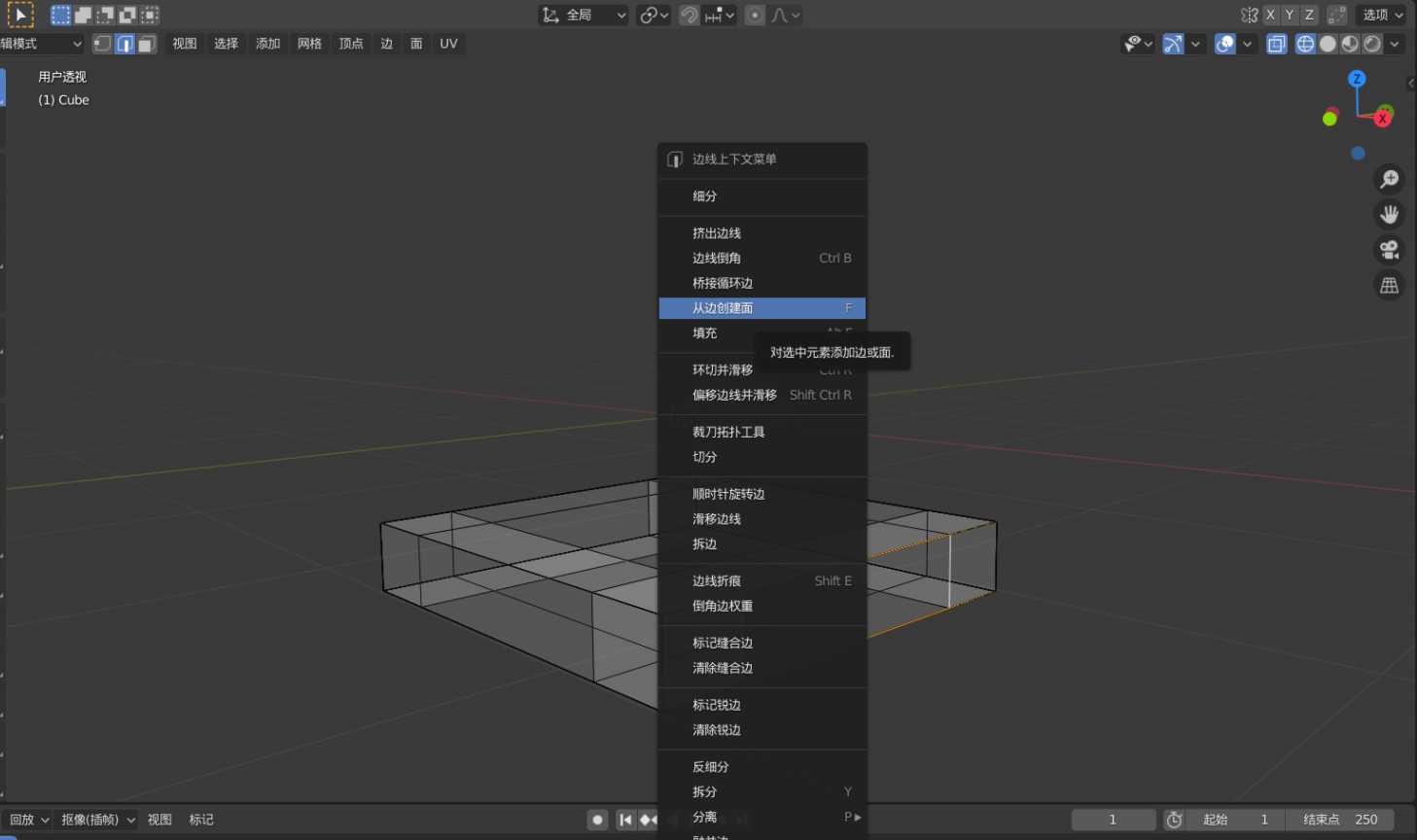Choose 标记缝合边 in the context menu
This screenshot has width=1417, height=840.
[762, 643]
